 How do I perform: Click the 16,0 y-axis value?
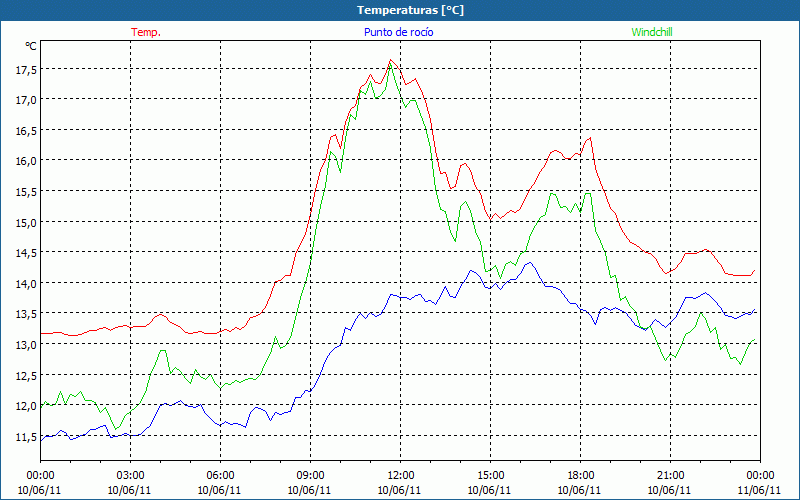coord(26,161)
